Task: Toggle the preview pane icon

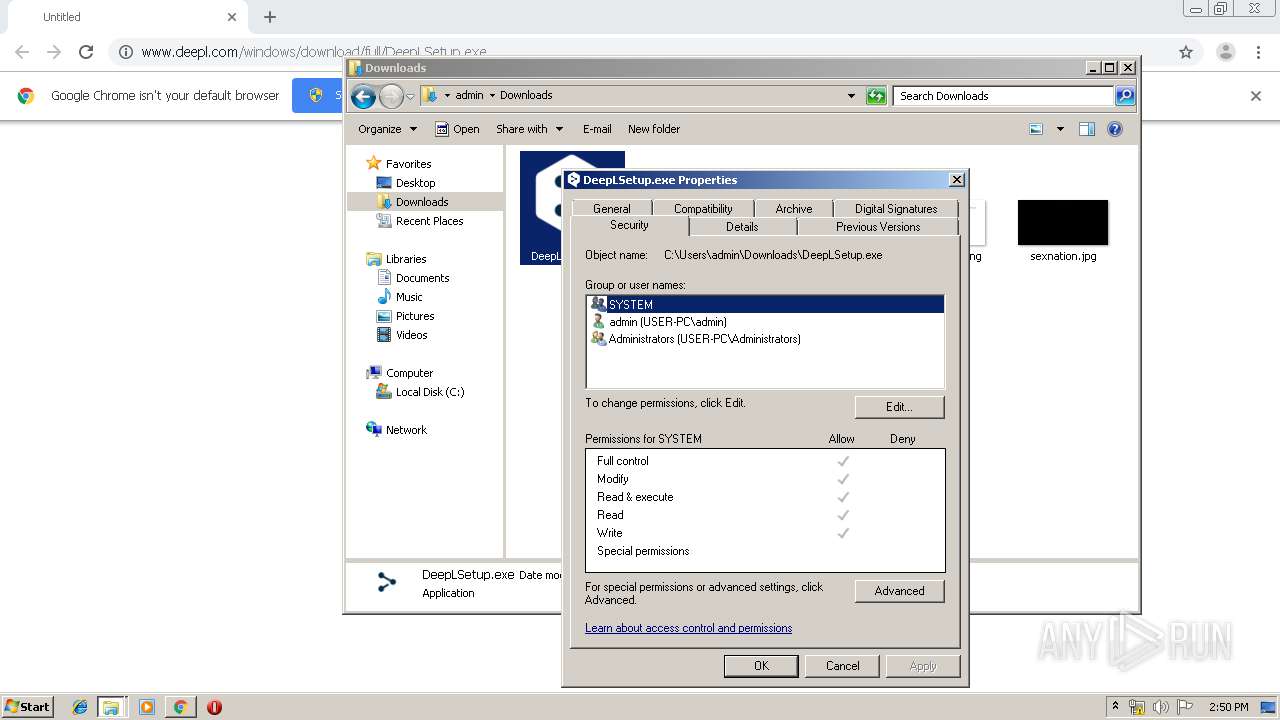Action: [x=1087, y=129]
